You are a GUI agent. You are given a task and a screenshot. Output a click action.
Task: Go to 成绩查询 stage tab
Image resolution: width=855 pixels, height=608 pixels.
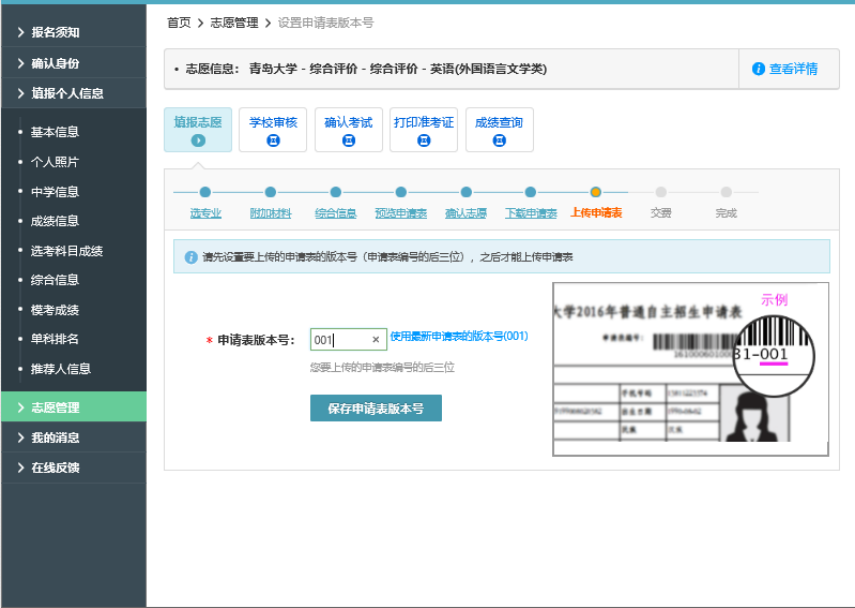(499, 130)
